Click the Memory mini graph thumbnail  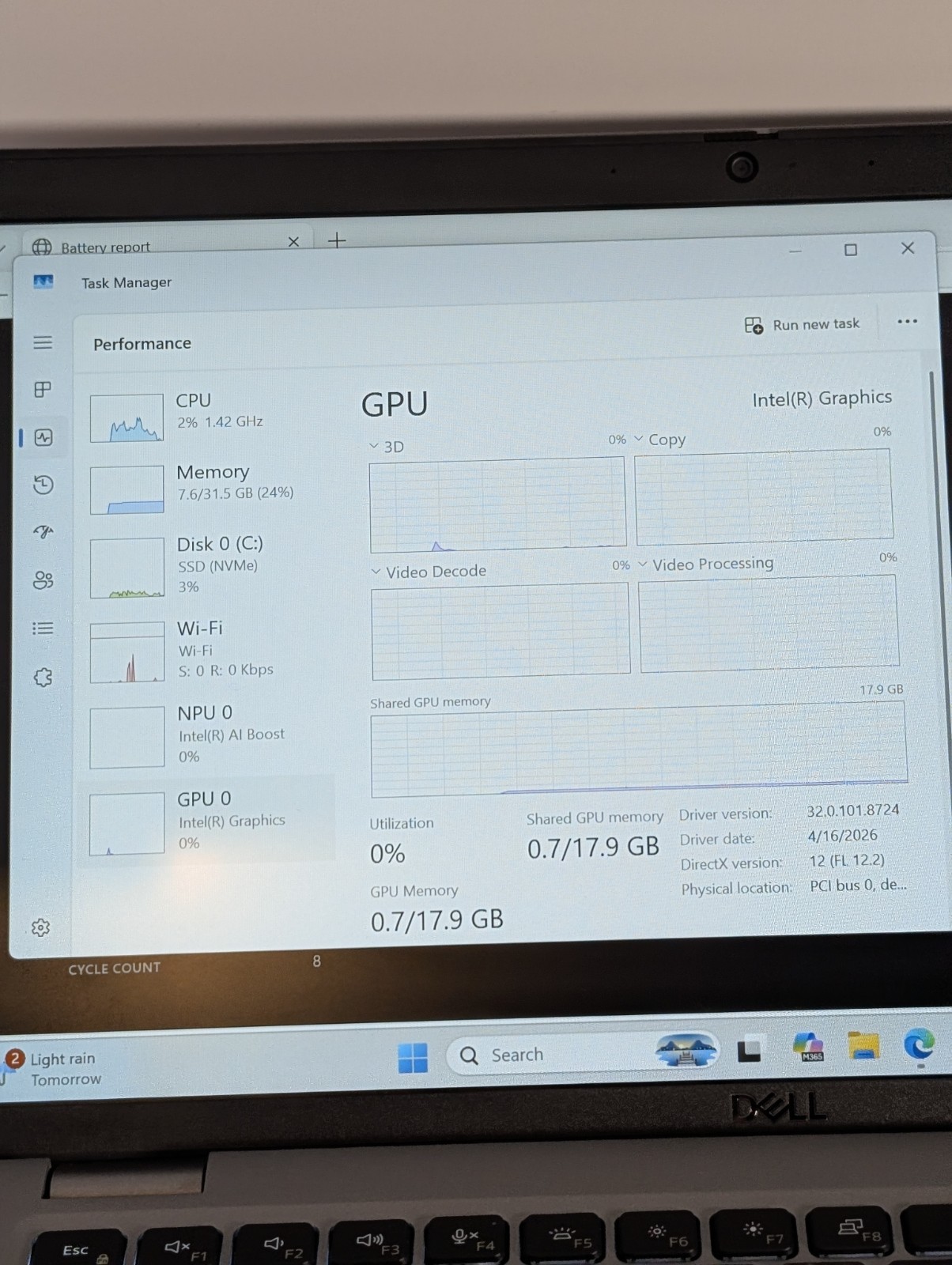tap(127, 490)
